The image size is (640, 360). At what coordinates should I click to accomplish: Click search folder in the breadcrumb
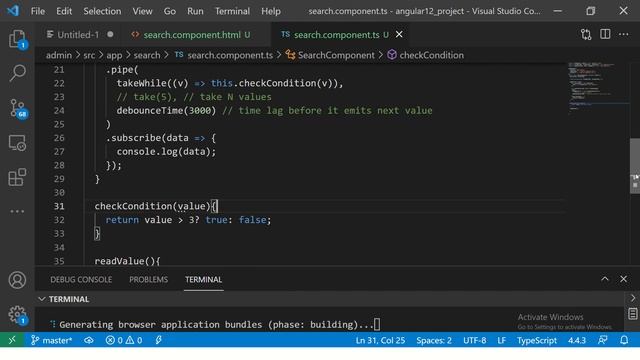147,55
